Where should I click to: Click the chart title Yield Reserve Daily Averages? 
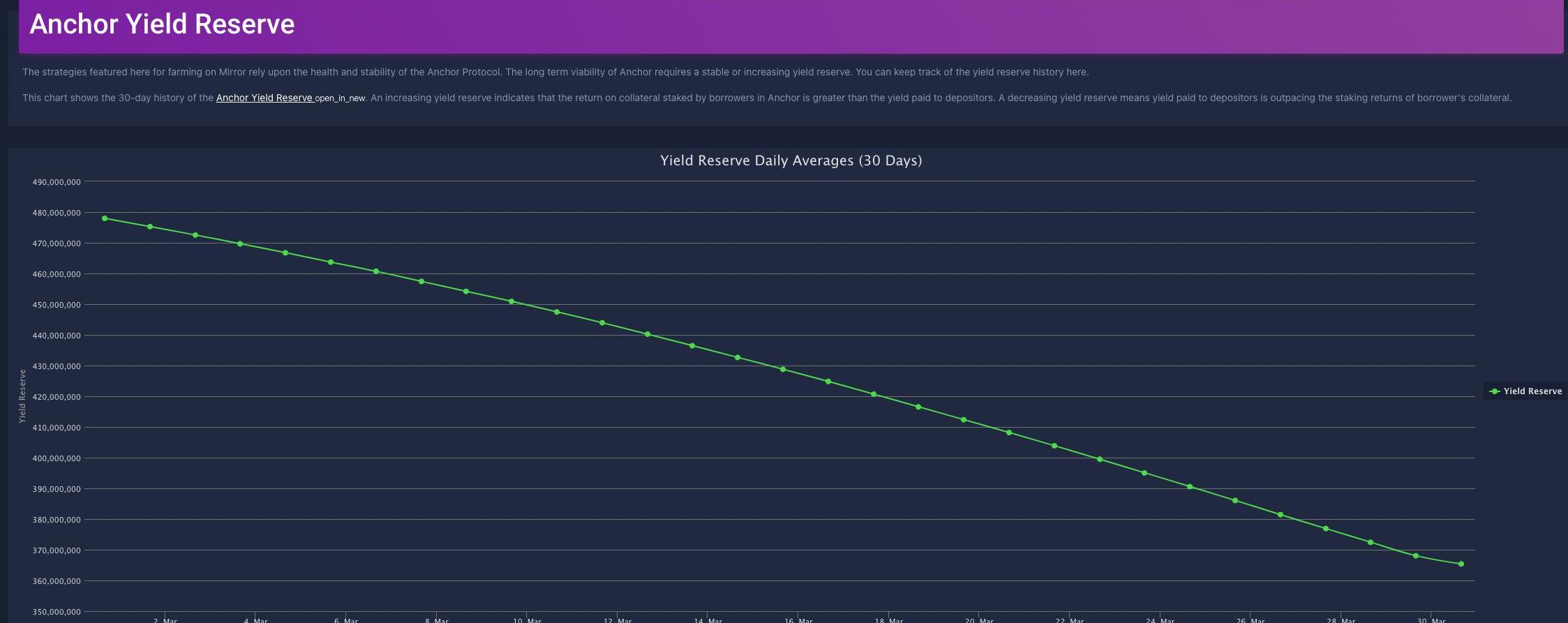click(791, 160)
